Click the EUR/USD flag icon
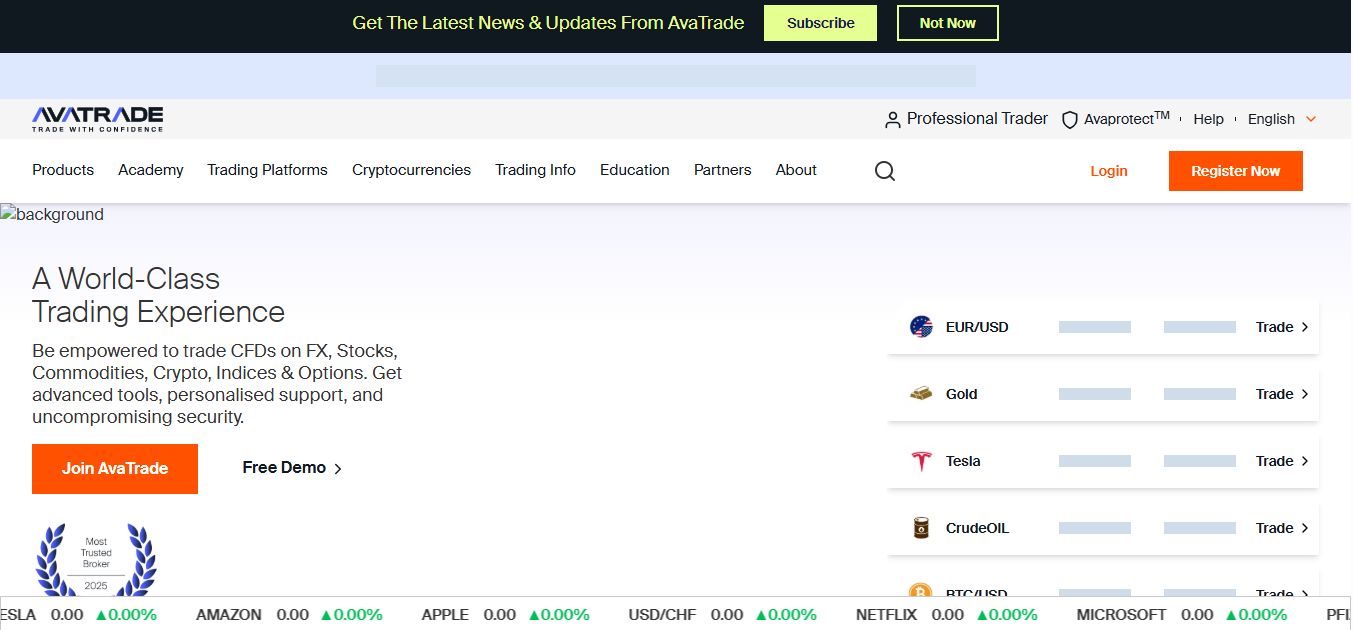Viewport: 1353px width, 630px height. tap(921, 327)
